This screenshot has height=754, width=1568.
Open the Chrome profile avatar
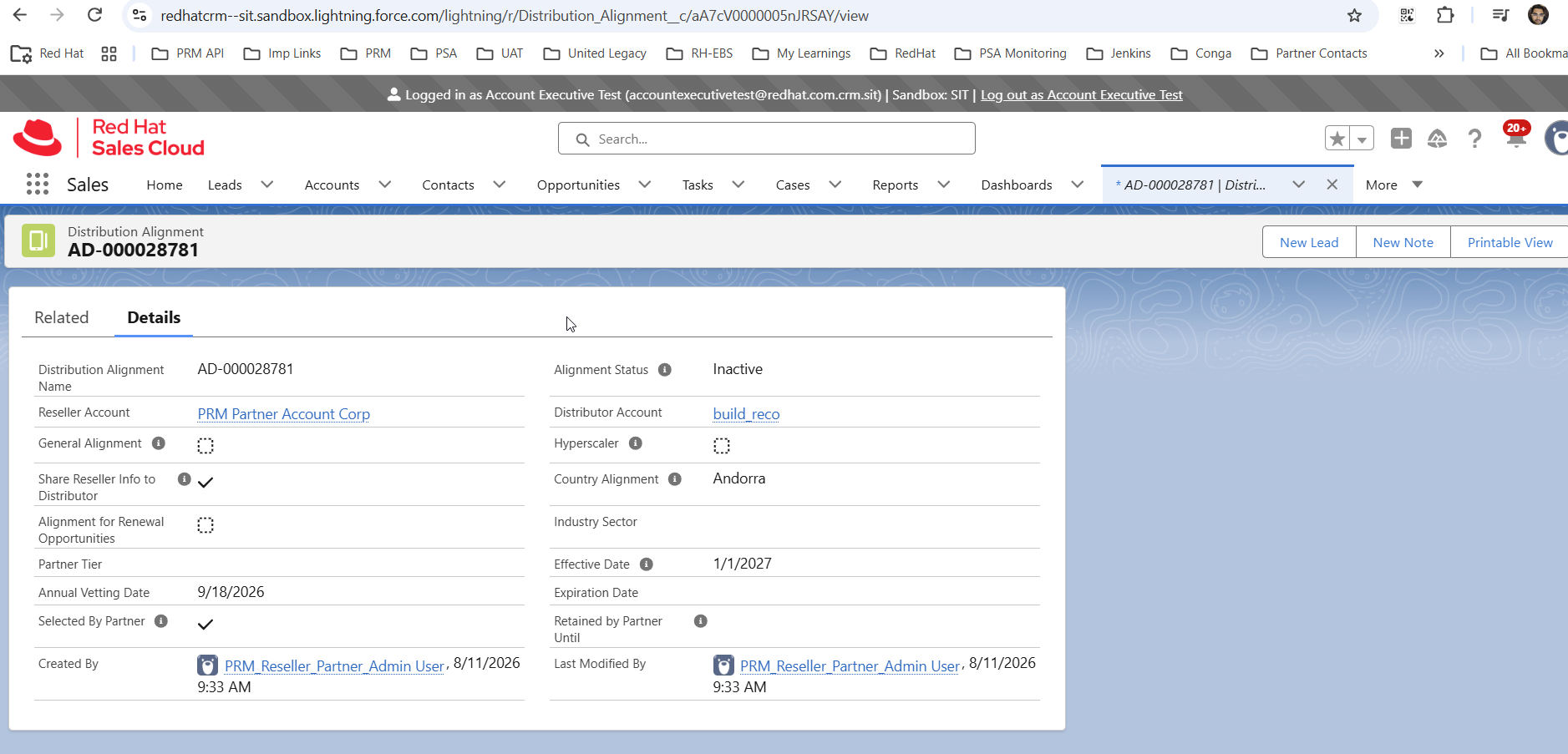click(1538, 15)
